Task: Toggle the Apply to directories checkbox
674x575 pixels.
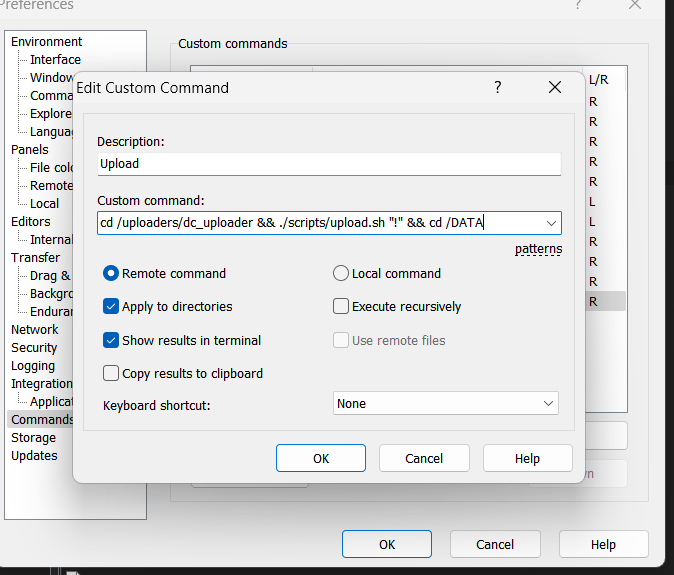Action: click(111, 307)
